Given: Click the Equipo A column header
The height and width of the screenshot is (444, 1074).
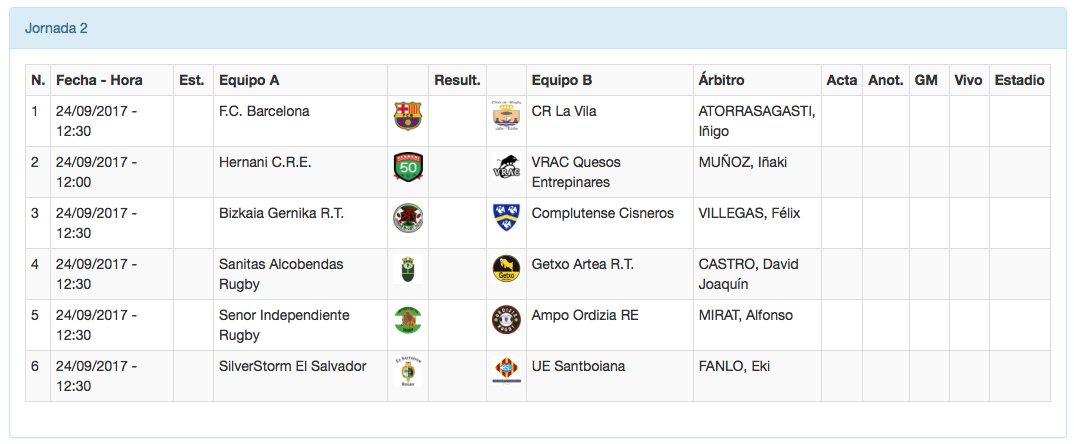Looking at the screenshot, I should pos(249,80).
